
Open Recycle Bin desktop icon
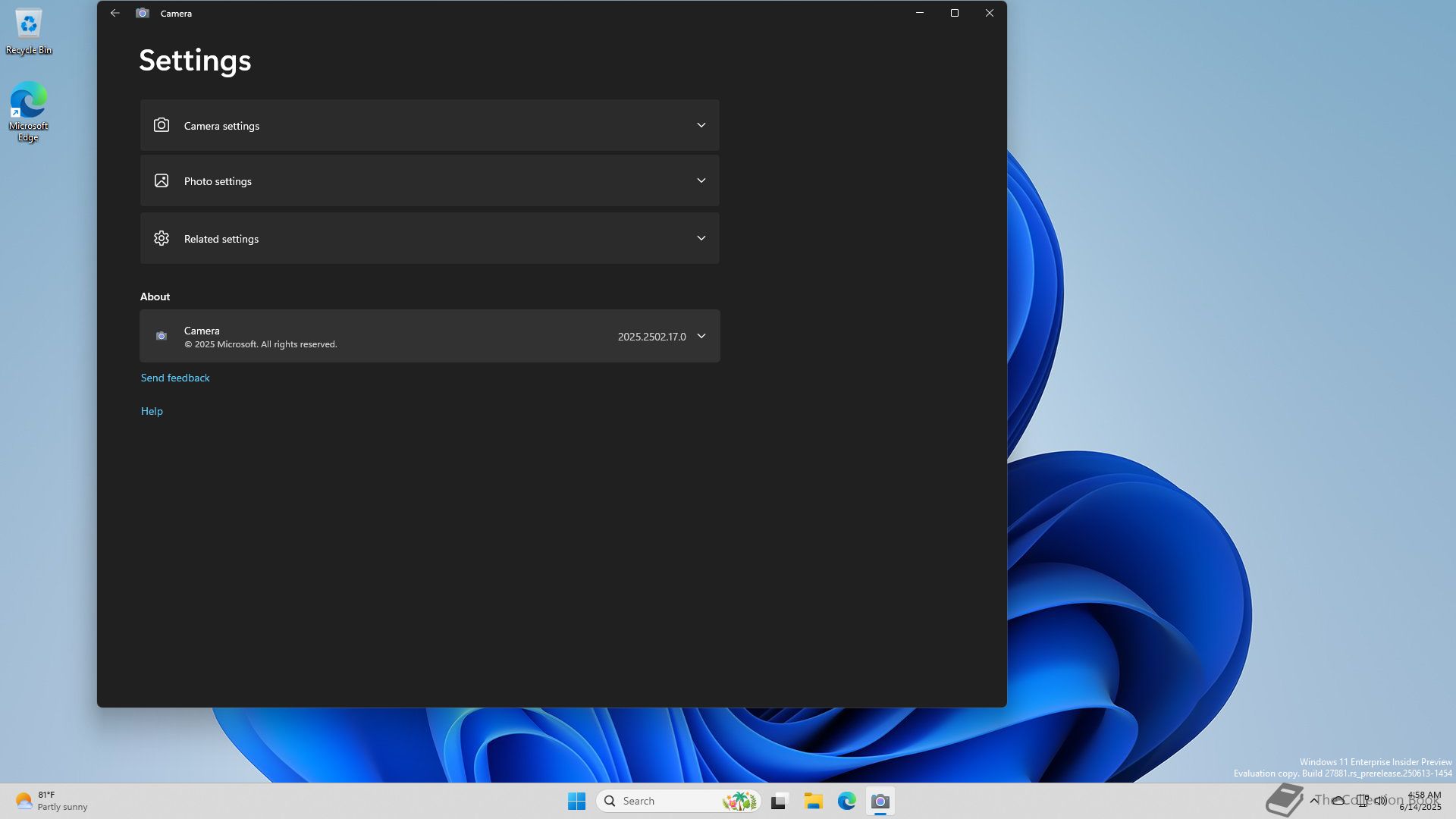[x=29, y=32]
